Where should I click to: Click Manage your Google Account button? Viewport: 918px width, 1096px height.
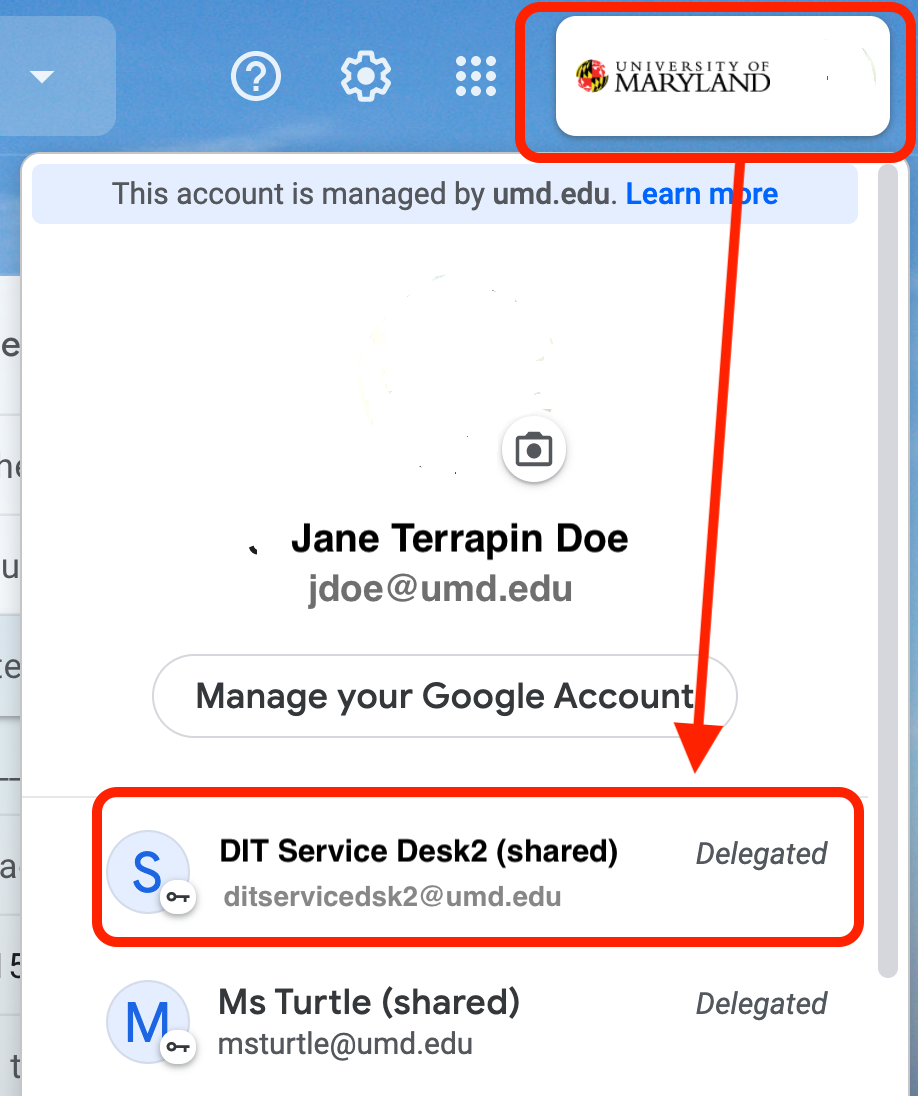[445, 695]
